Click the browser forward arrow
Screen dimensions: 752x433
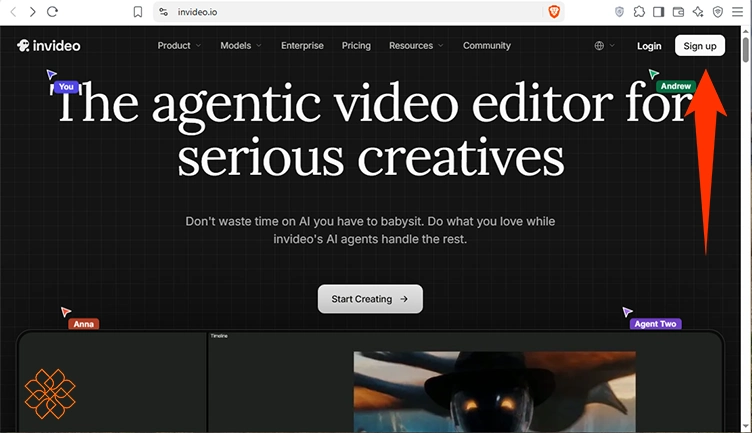(x=32, y=12)
